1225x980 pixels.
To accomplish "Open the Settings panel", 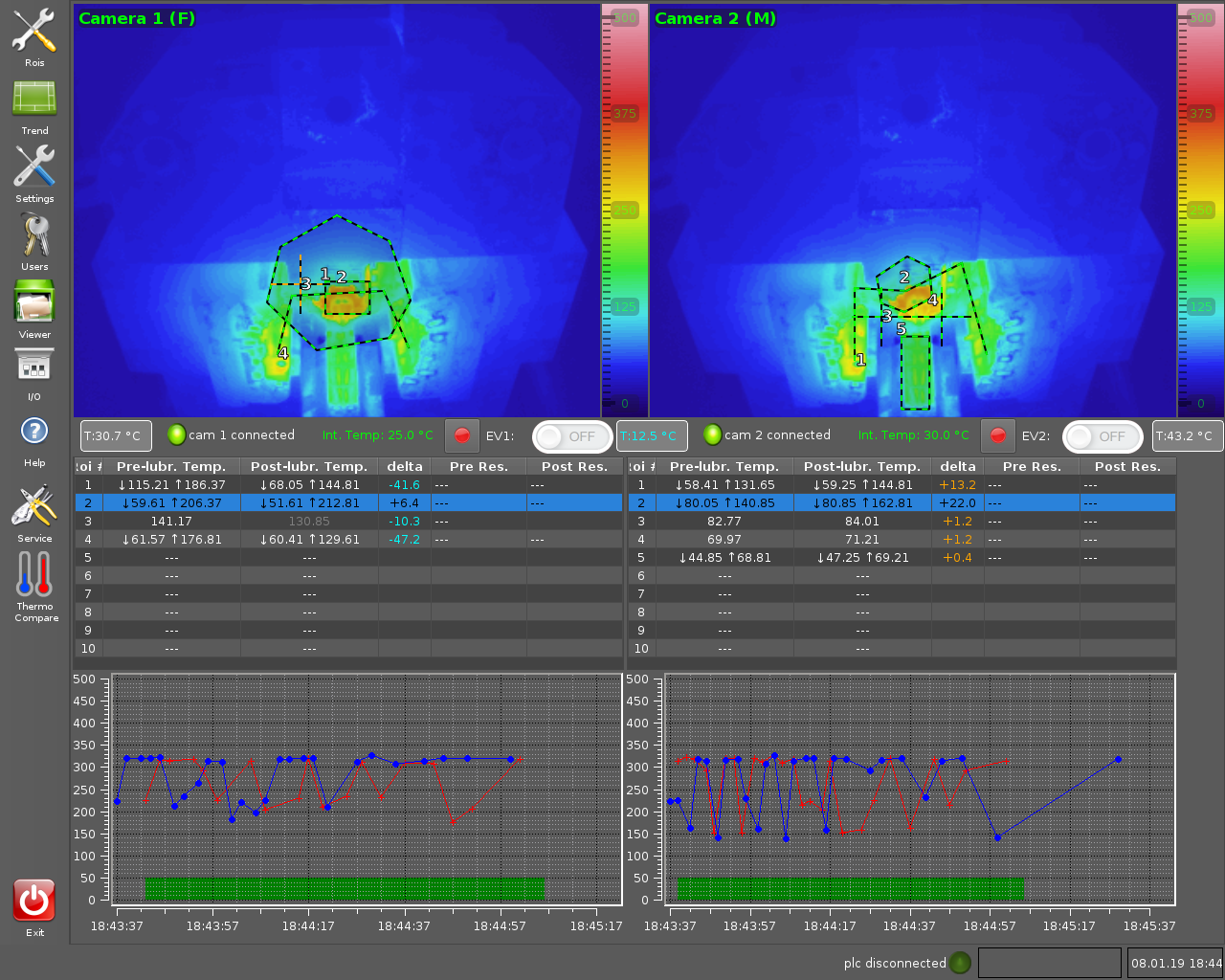I will coord(34,168).
